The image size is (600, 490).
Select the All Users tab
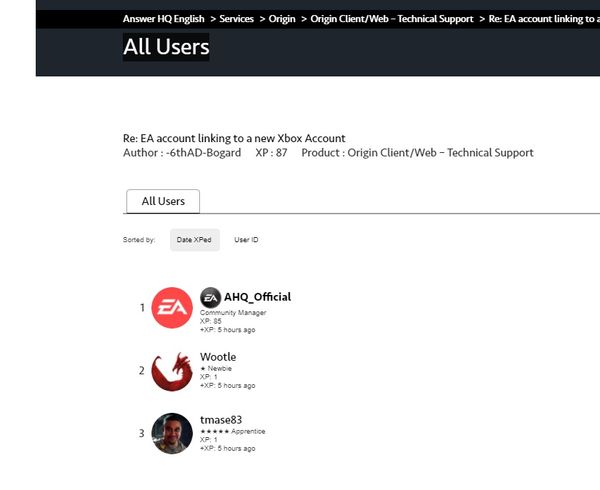(163, 201)
